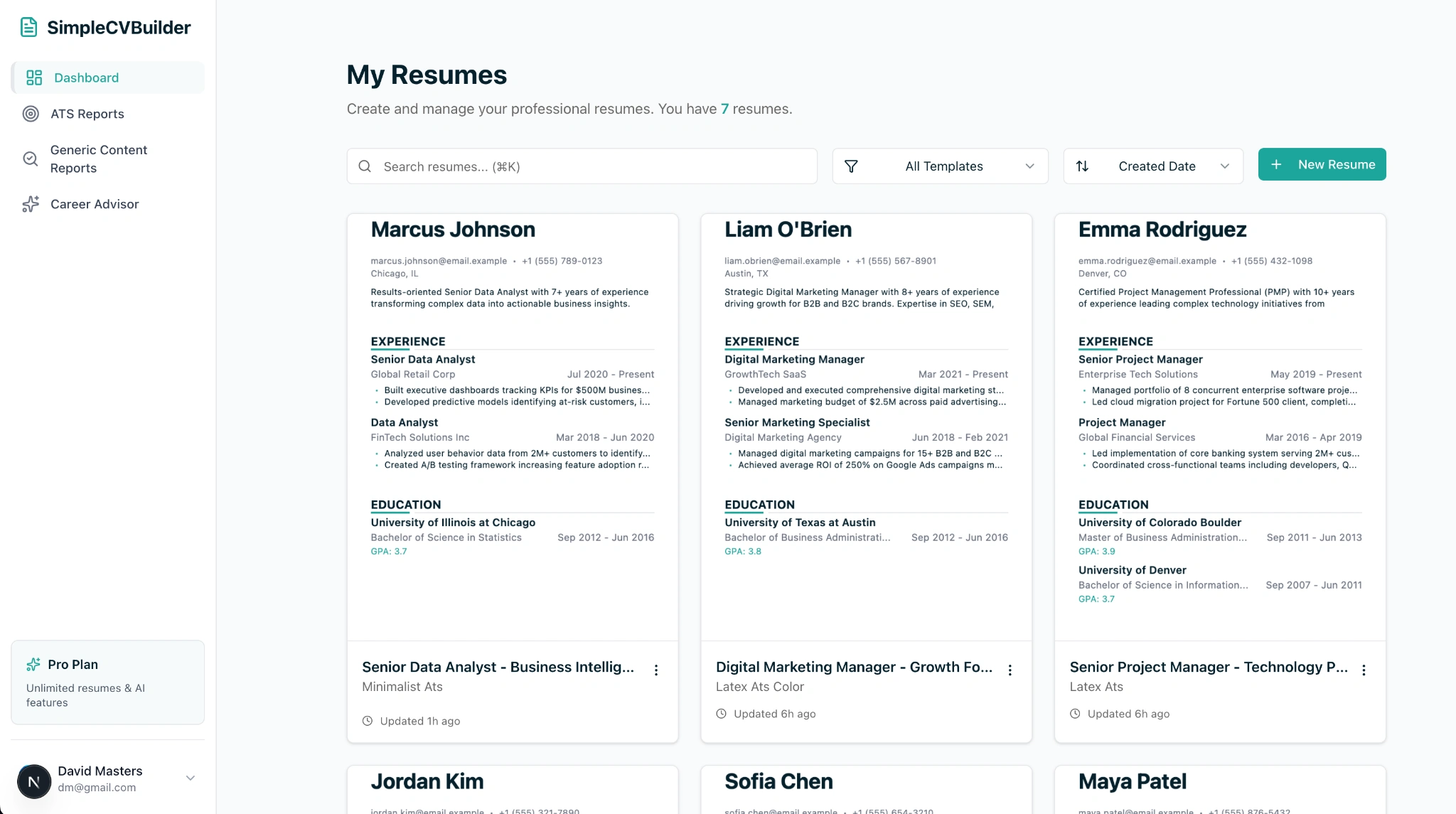Click the SimpleCVBuilder brand name
Viewport: 1456px width, 814px height.
point(119,27)
